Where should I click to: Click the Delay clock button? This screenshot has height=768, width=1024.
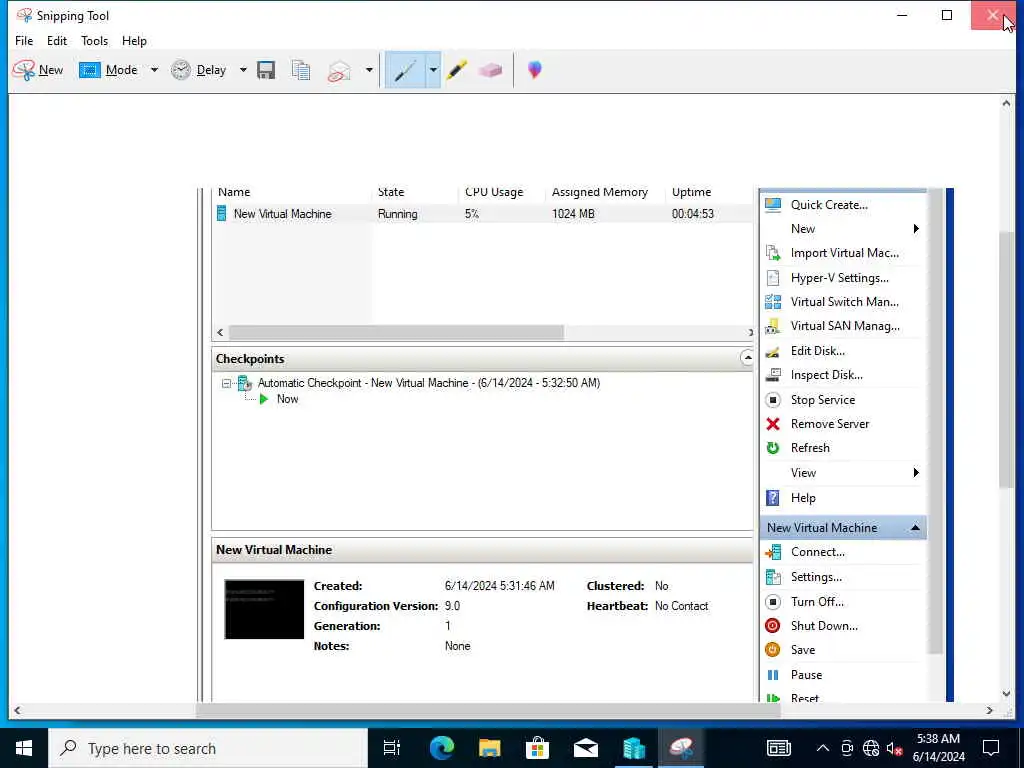(x=199, y=70)
